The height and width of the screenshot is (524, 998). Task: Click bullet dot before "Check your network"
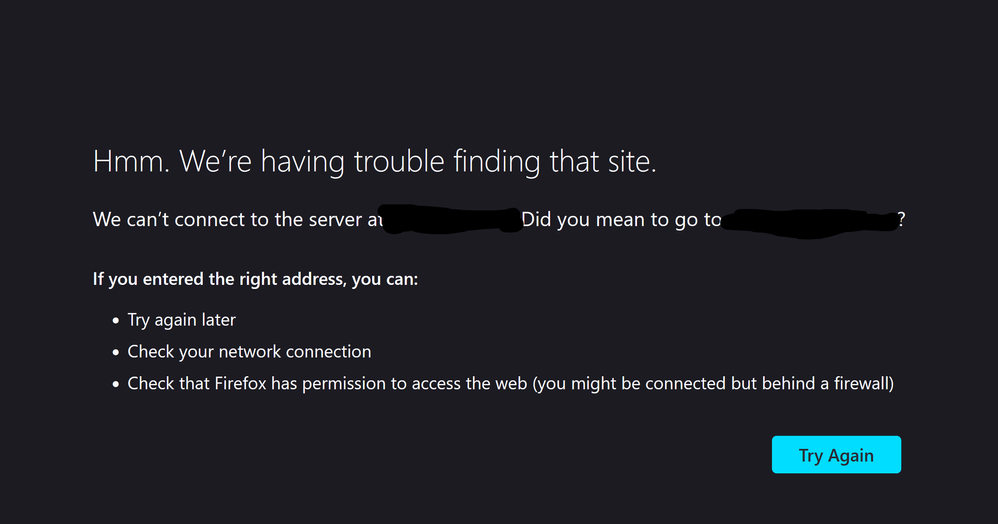(x=114, y=353)
